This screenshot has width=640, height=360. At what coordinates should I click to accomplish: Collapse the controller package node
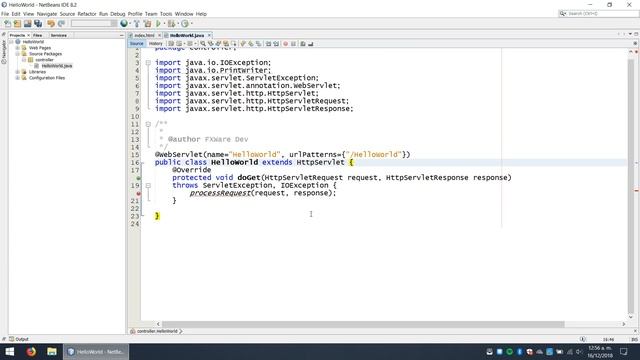coord(24,60)
